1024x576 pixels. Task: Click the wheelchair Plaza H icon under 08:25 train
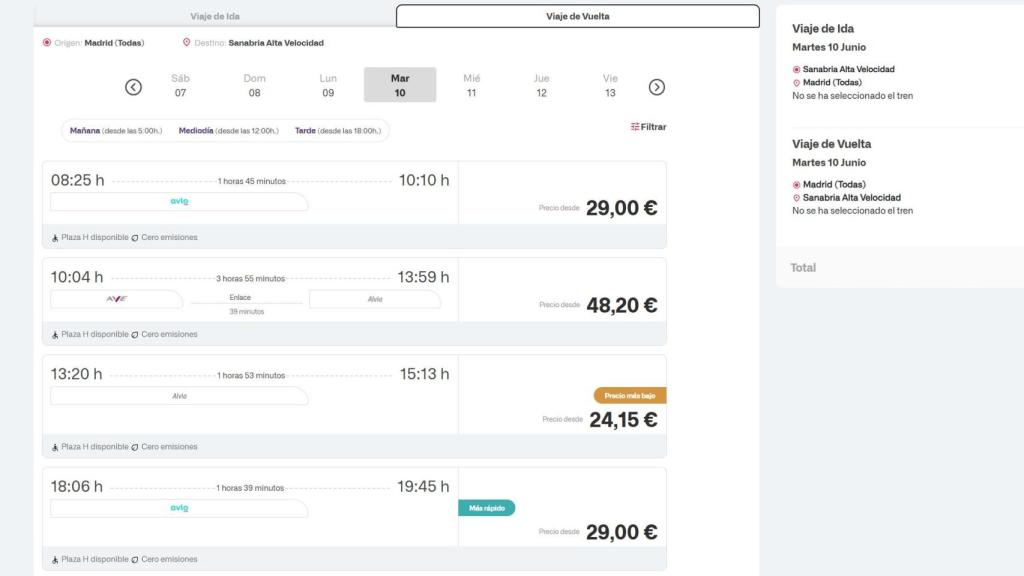pos(53,237)
